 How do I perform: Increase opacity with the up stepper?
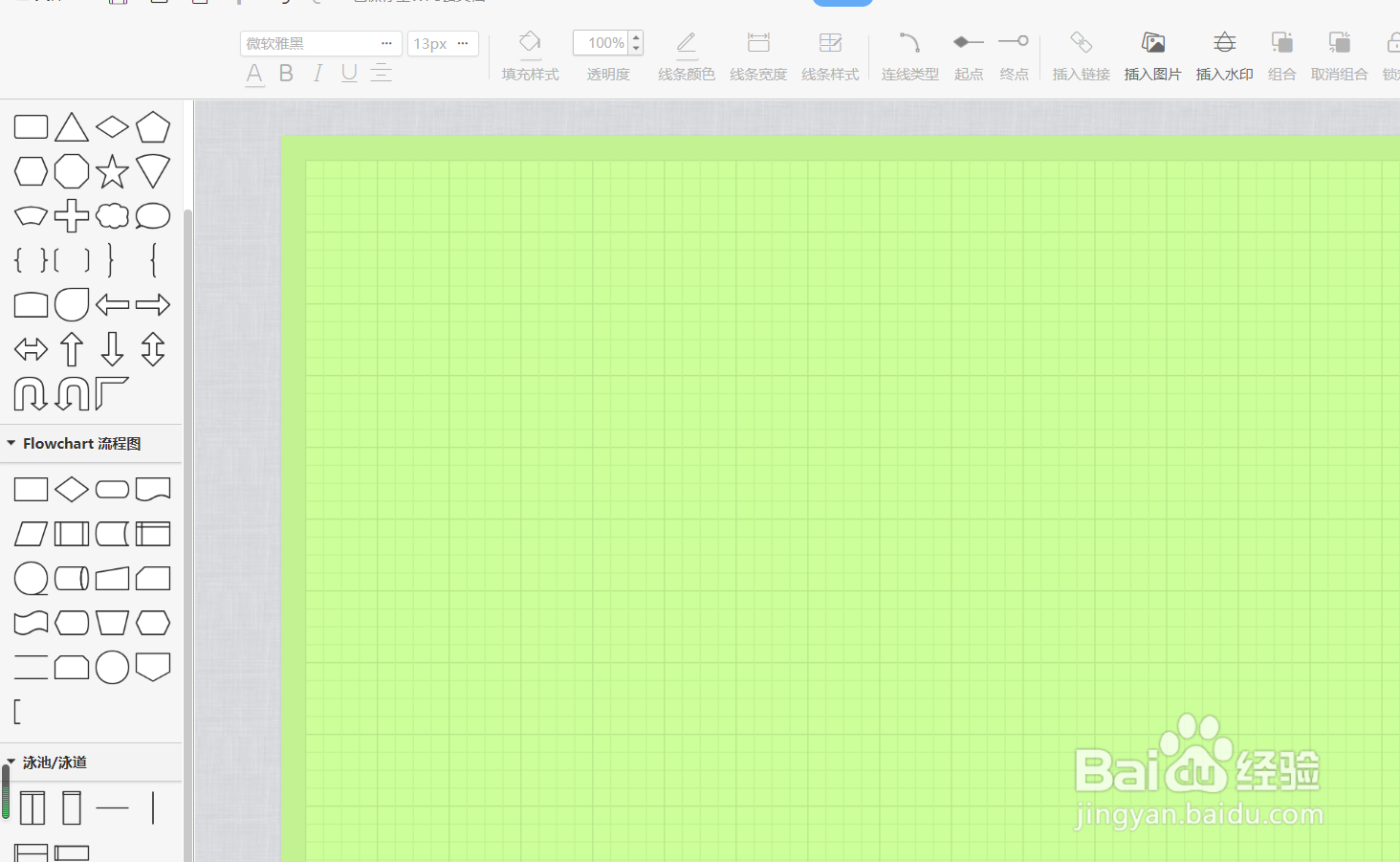coord(636,37)
